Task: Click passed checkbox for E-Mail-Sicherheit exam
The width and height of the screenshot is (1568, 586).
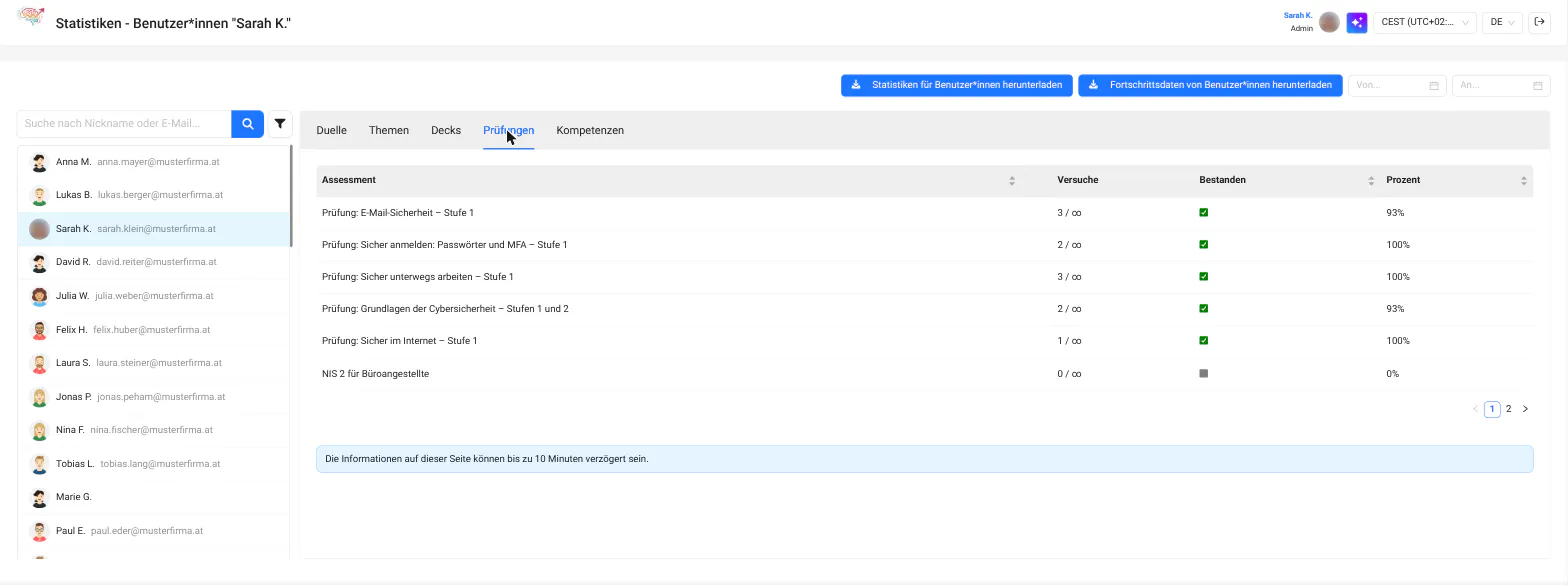Action: (1204, 213)
